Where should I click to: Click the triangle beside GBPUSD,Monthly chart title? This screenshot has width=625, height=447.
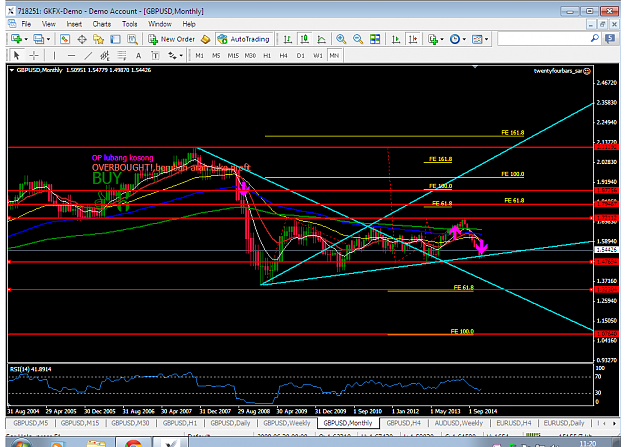[x=12, y=70]
